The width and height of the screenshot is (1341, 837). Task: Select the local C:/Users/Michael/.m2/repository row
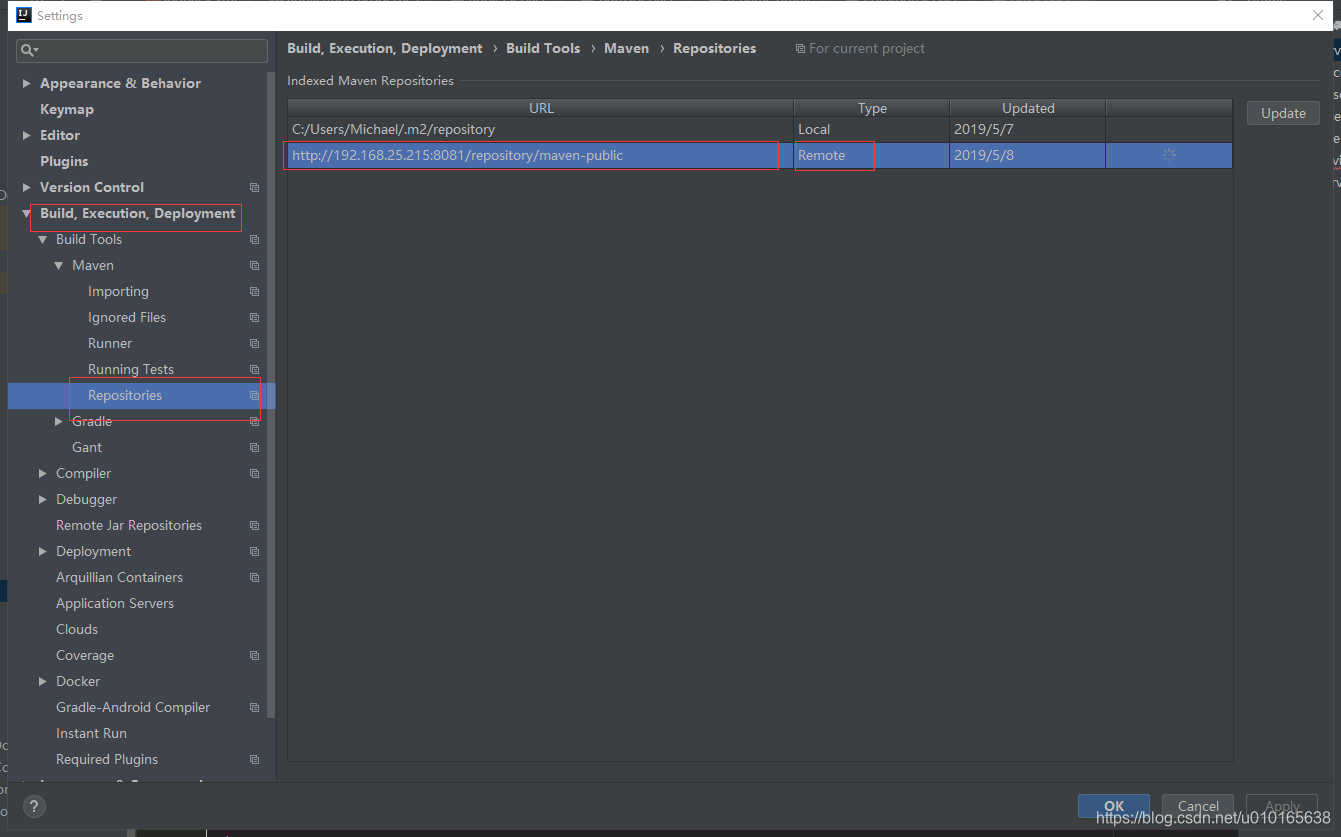coord(760,129)
